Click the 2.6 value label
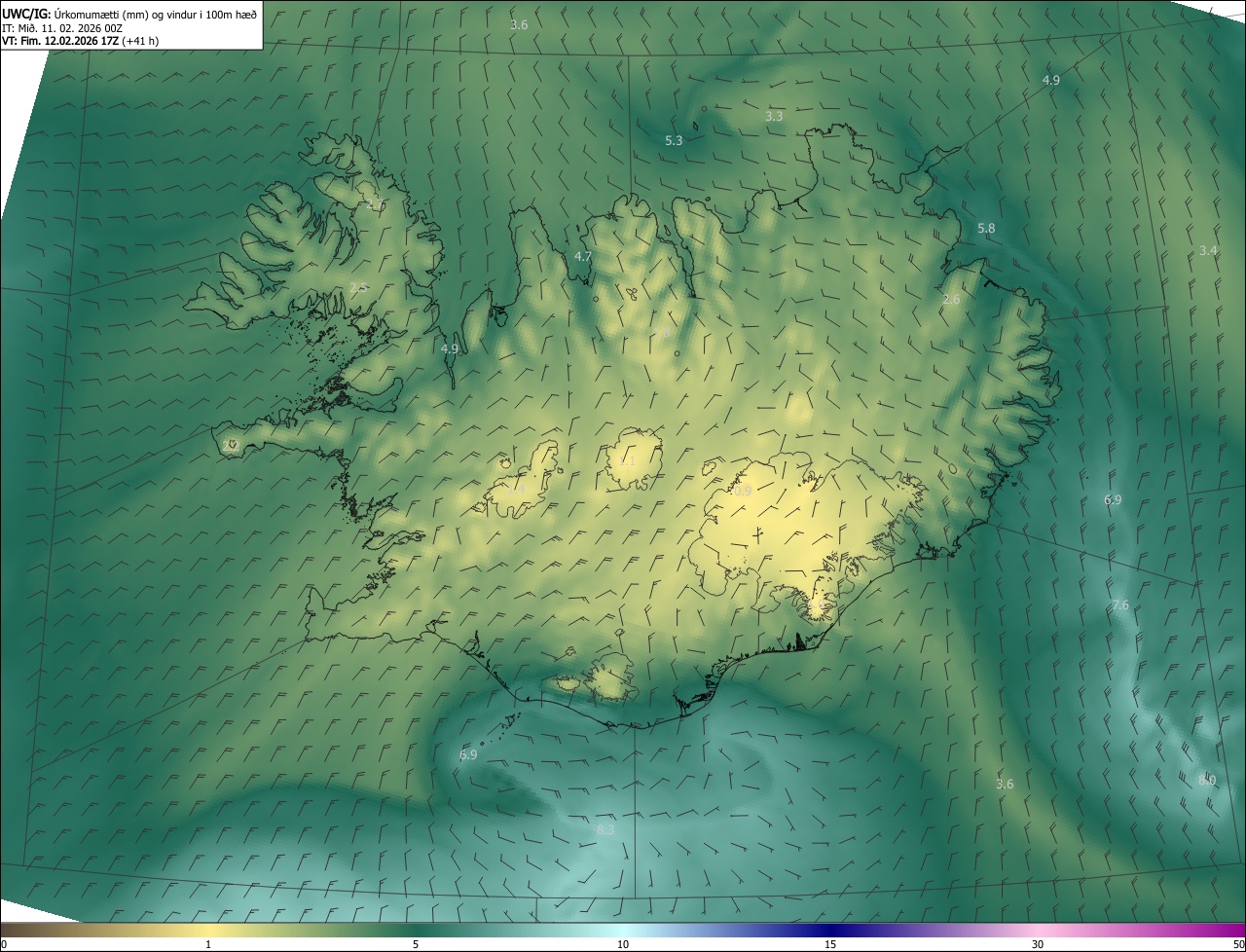 click(951, 300)
